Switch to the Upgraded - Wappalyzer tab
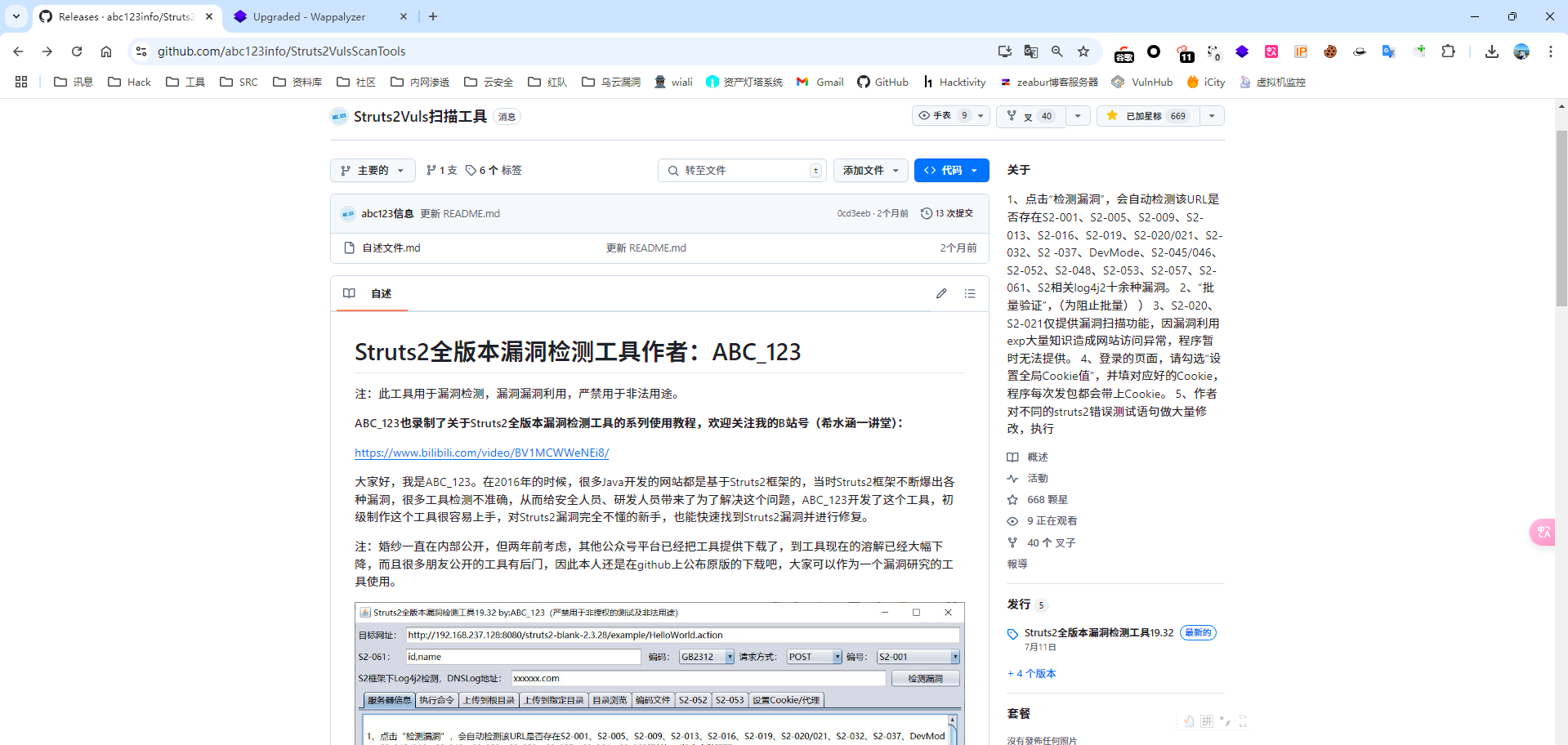Image resolution: width=1568 pixels, height=745 pixels. point(309,16)
